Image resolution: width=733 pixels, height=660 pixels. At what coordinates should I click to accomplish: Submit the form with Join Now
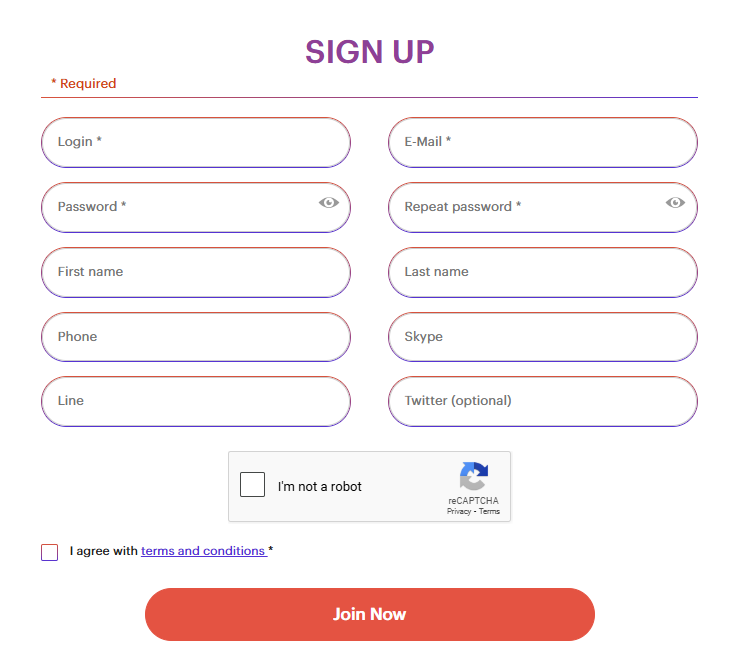(370, 614)
